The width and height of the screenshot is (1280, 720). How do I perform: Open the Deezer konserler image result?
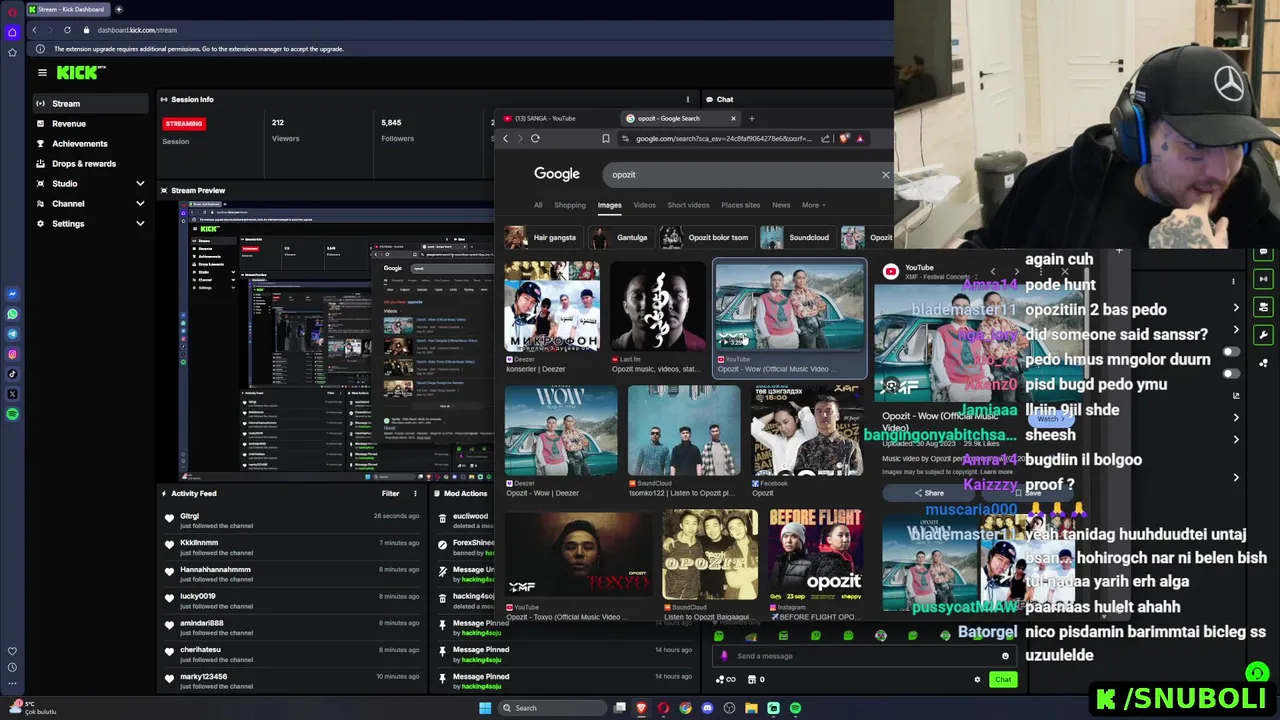tap(552, 317)
